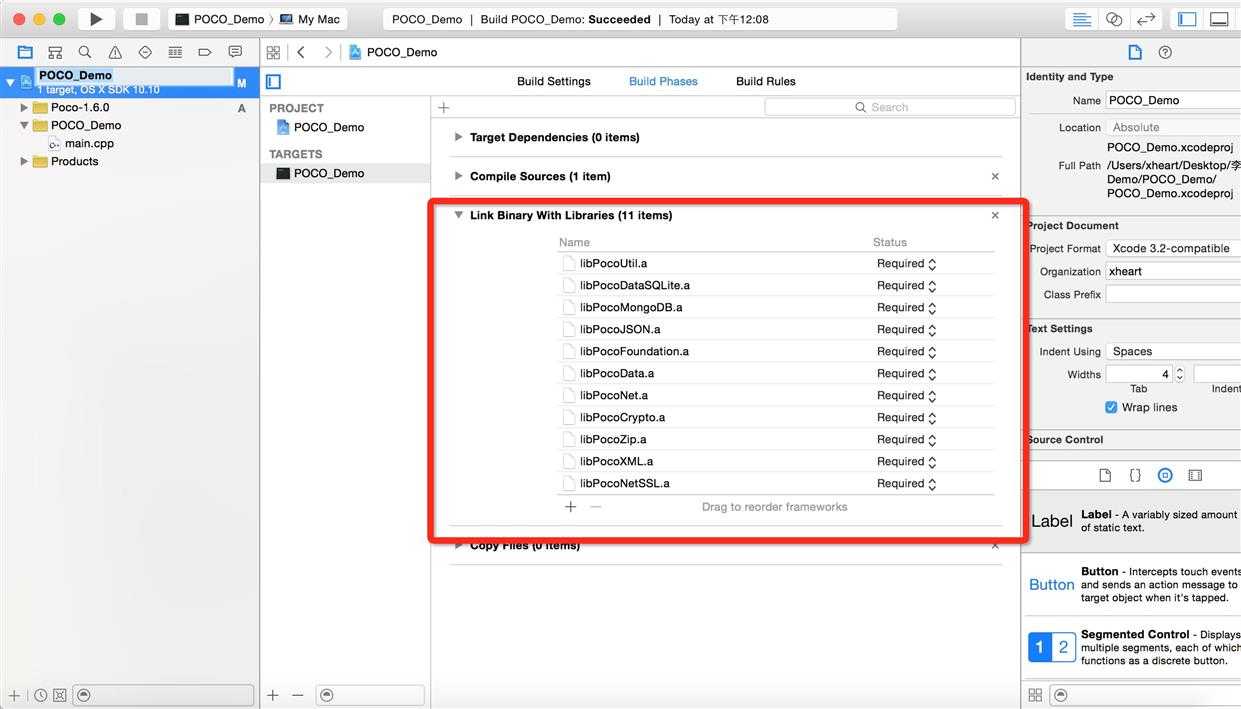Show the File inspector
Image resolution: width=1241 pixels, height=709 pixels.
(1134, 52)
